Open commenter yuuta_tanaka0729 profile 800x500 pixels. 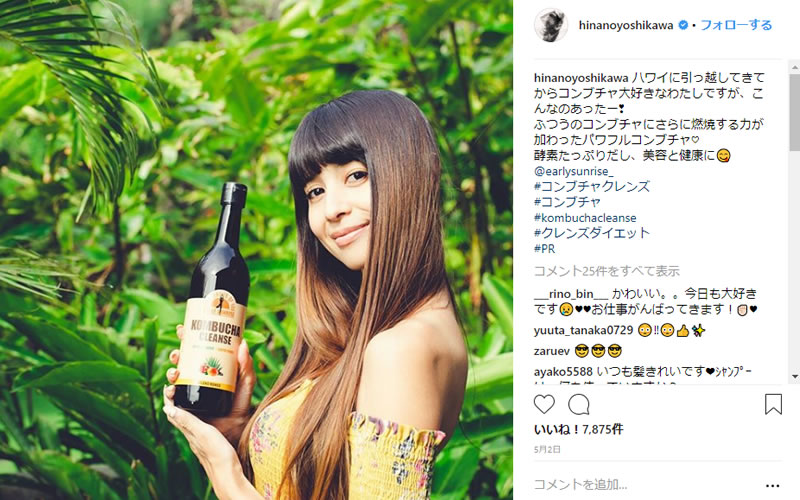pos(583,331)
